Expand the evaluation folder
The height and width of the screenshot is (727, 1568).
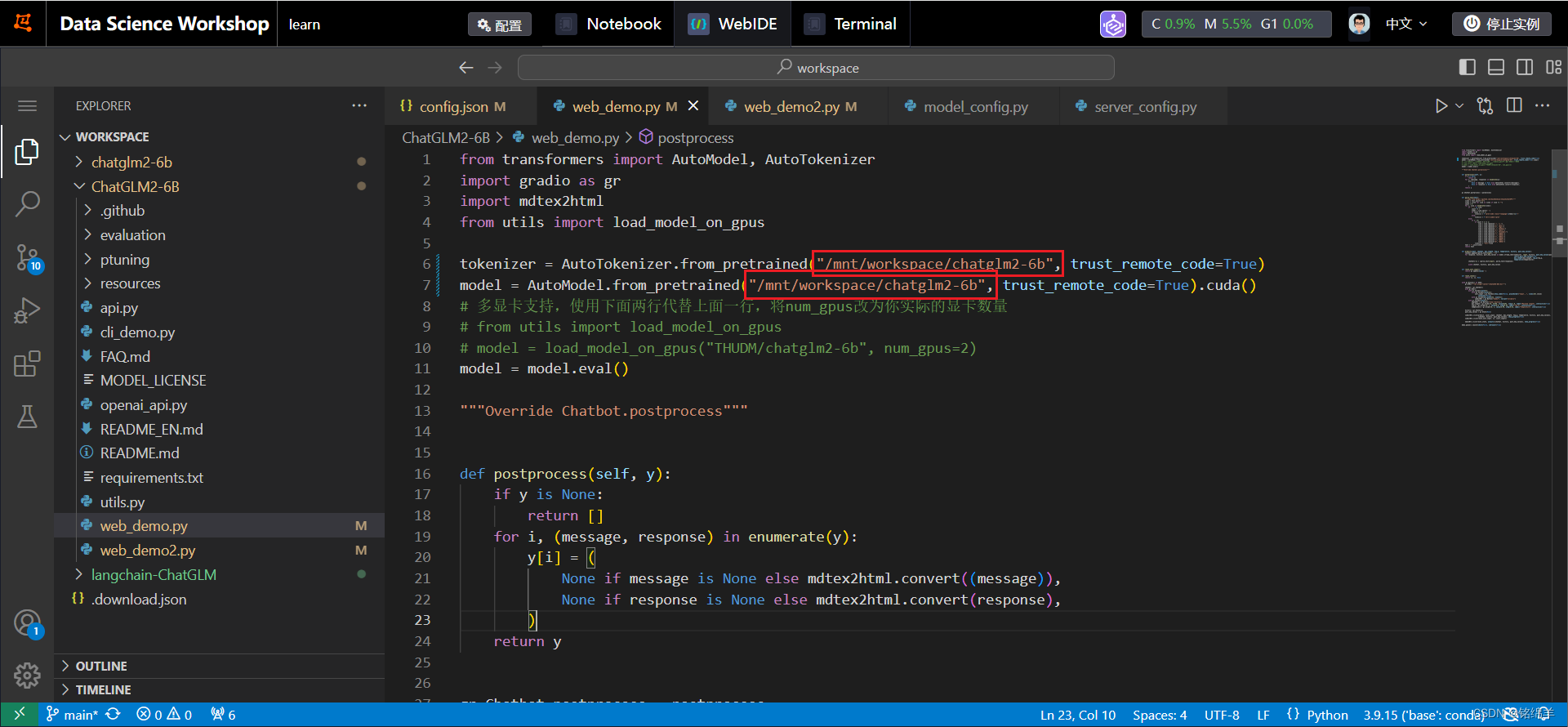pos(219,234)
